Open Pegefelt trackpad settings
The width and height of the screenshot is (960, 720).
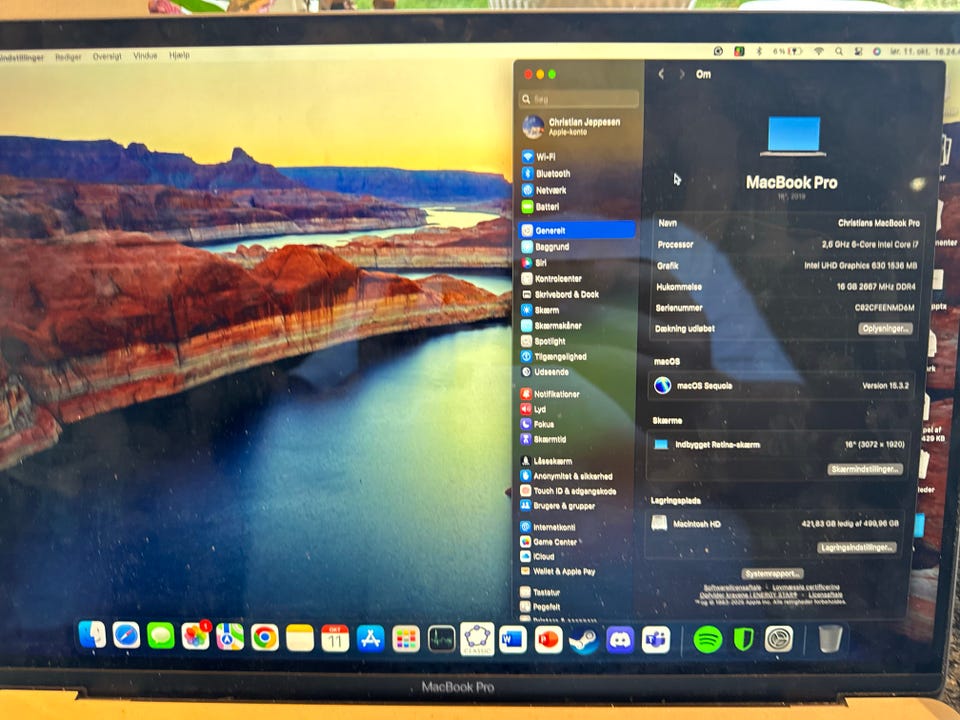click(540, 607)
